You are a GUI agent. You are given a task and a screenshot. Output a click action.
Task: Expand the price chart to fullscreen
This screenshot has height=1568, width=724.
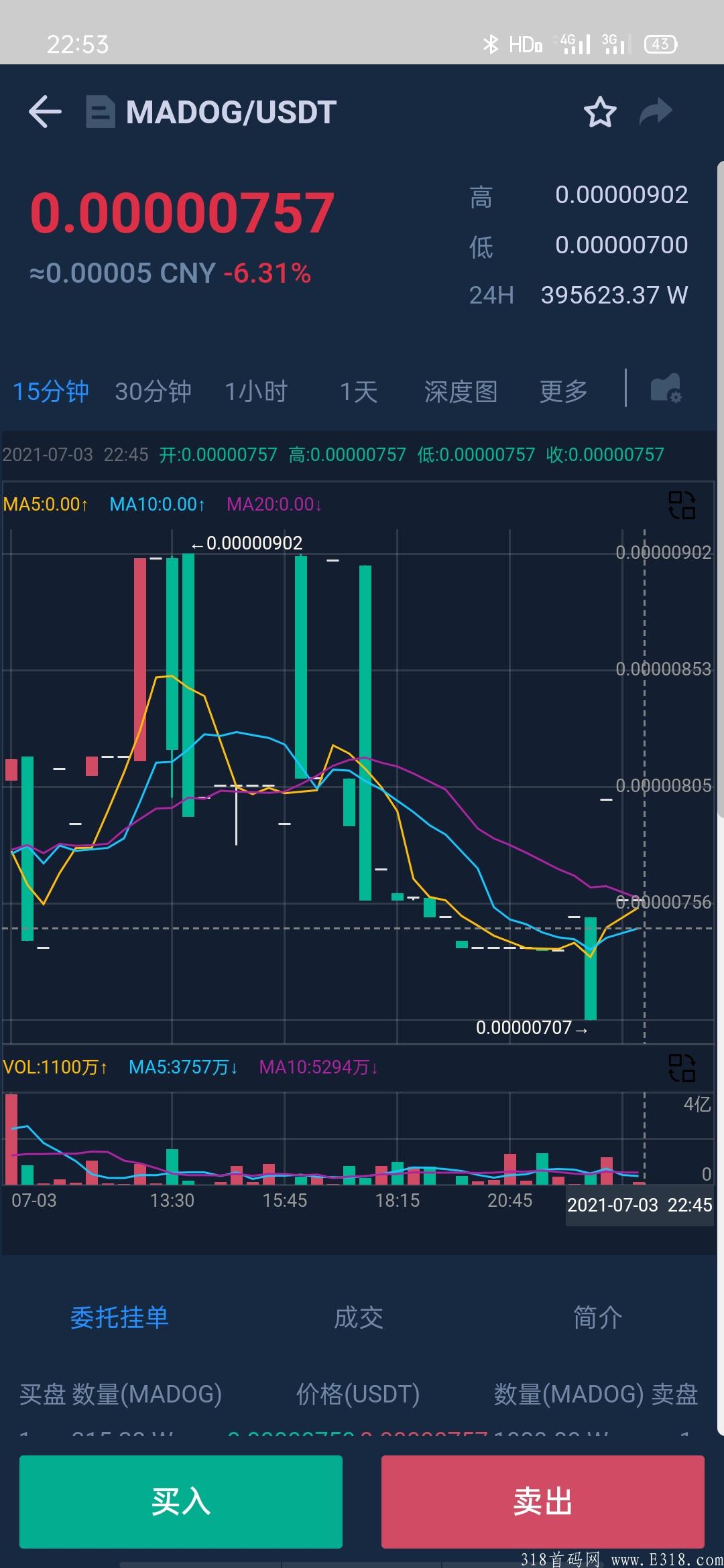682,505
